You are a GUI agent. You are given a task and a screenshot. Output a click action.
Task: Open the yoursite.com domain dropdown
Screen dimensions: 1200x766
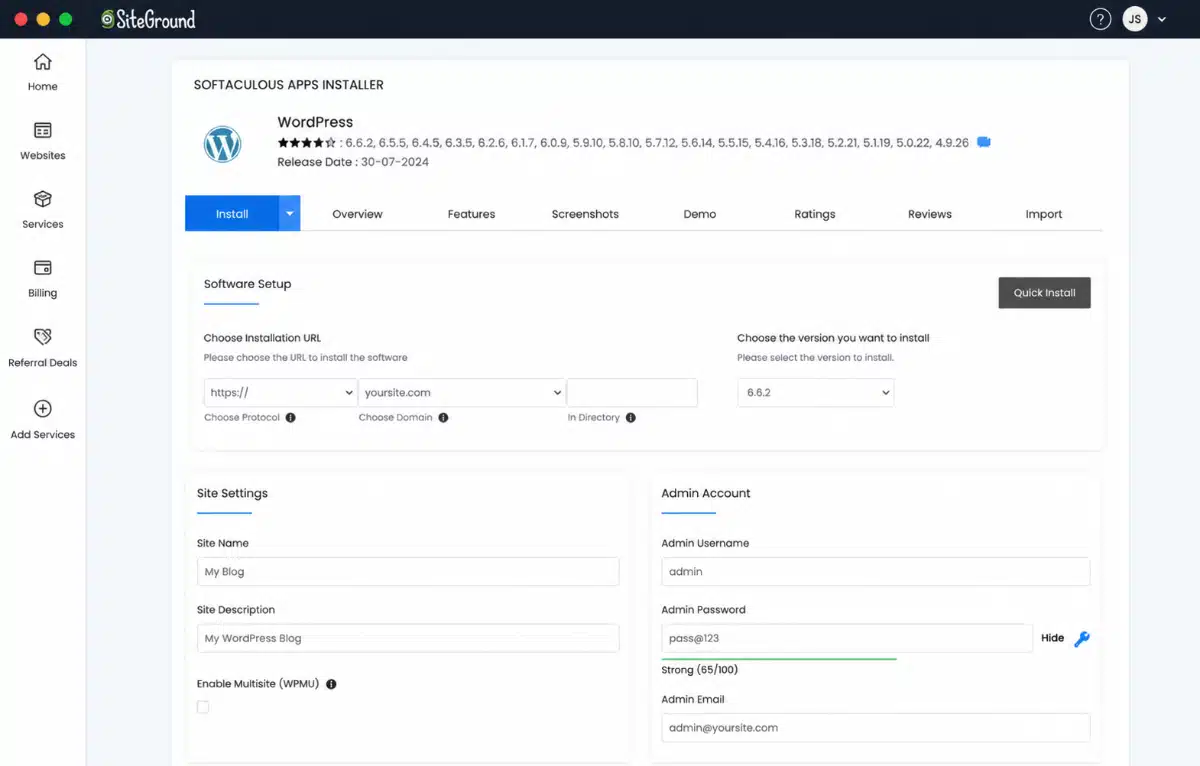[x=462, y=393]
